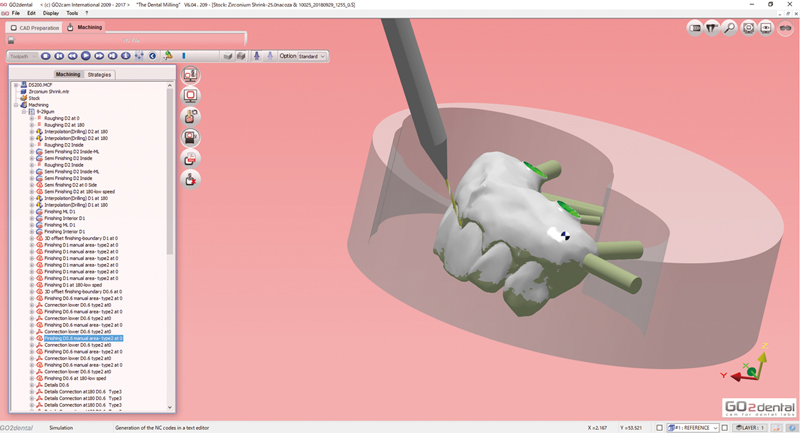Open the Option Standard dropdown

[x=311, y=56]
